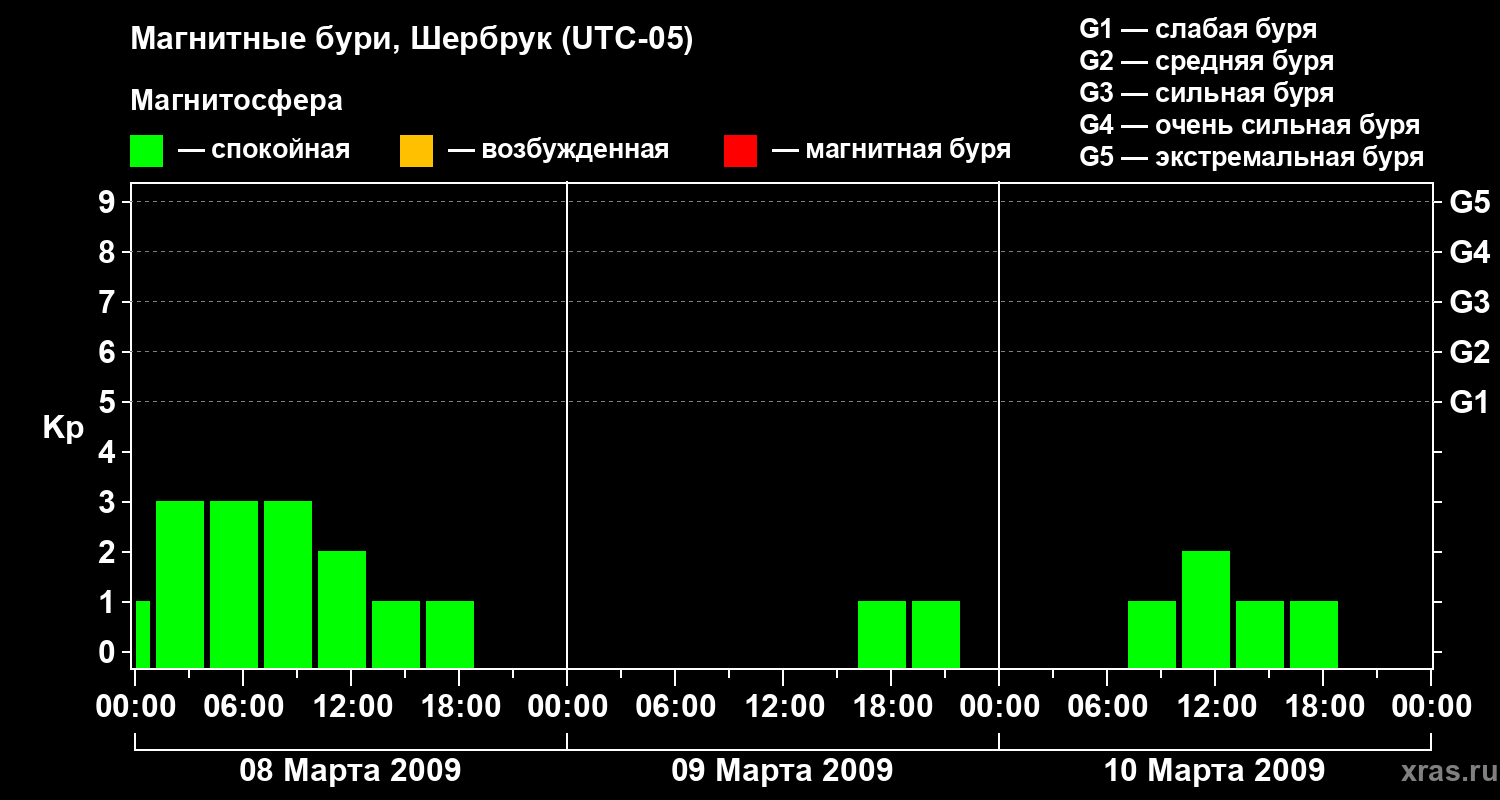Click the 18:00 bar on 08 Марта
Image resolution: width=1500 pixels, height=800 pixels.
(x=450, y=634)
